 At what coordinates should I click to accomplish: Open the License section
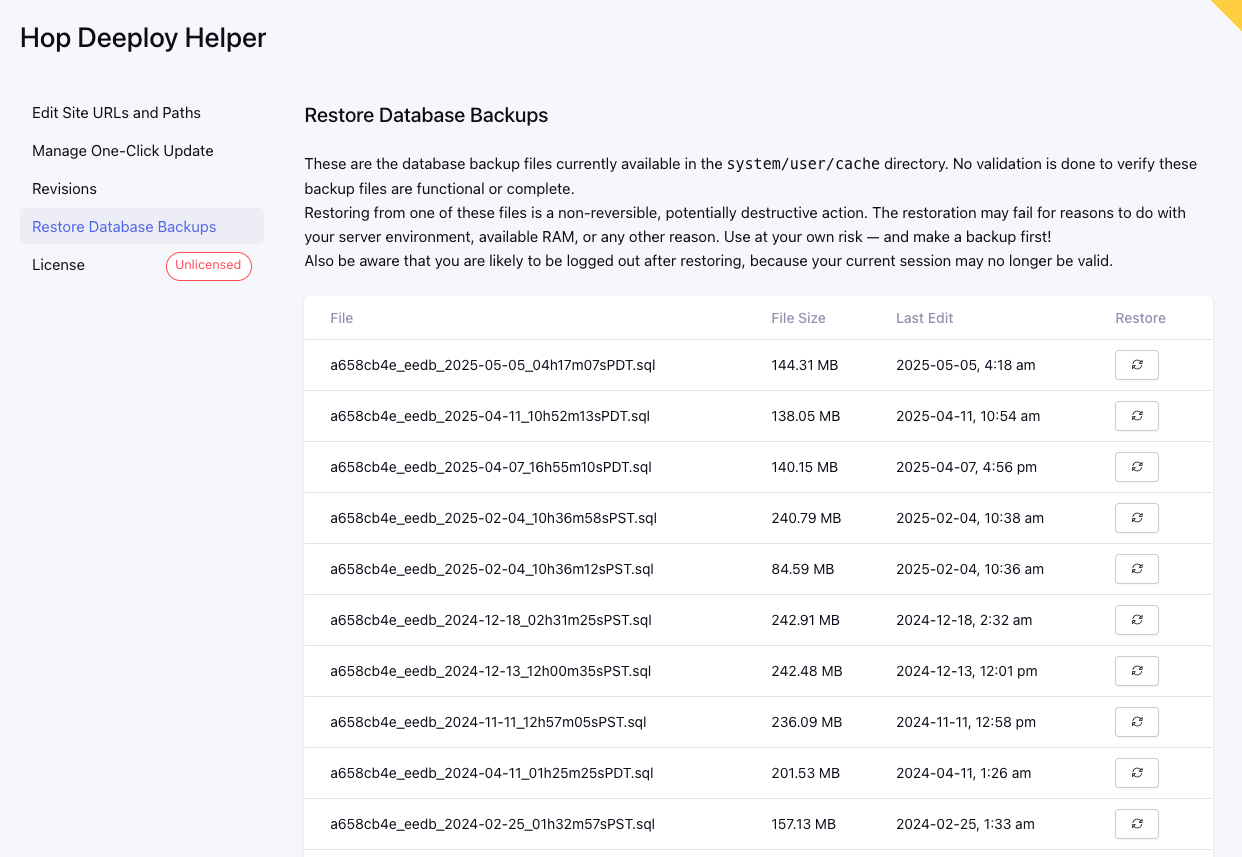coord(58,265)
